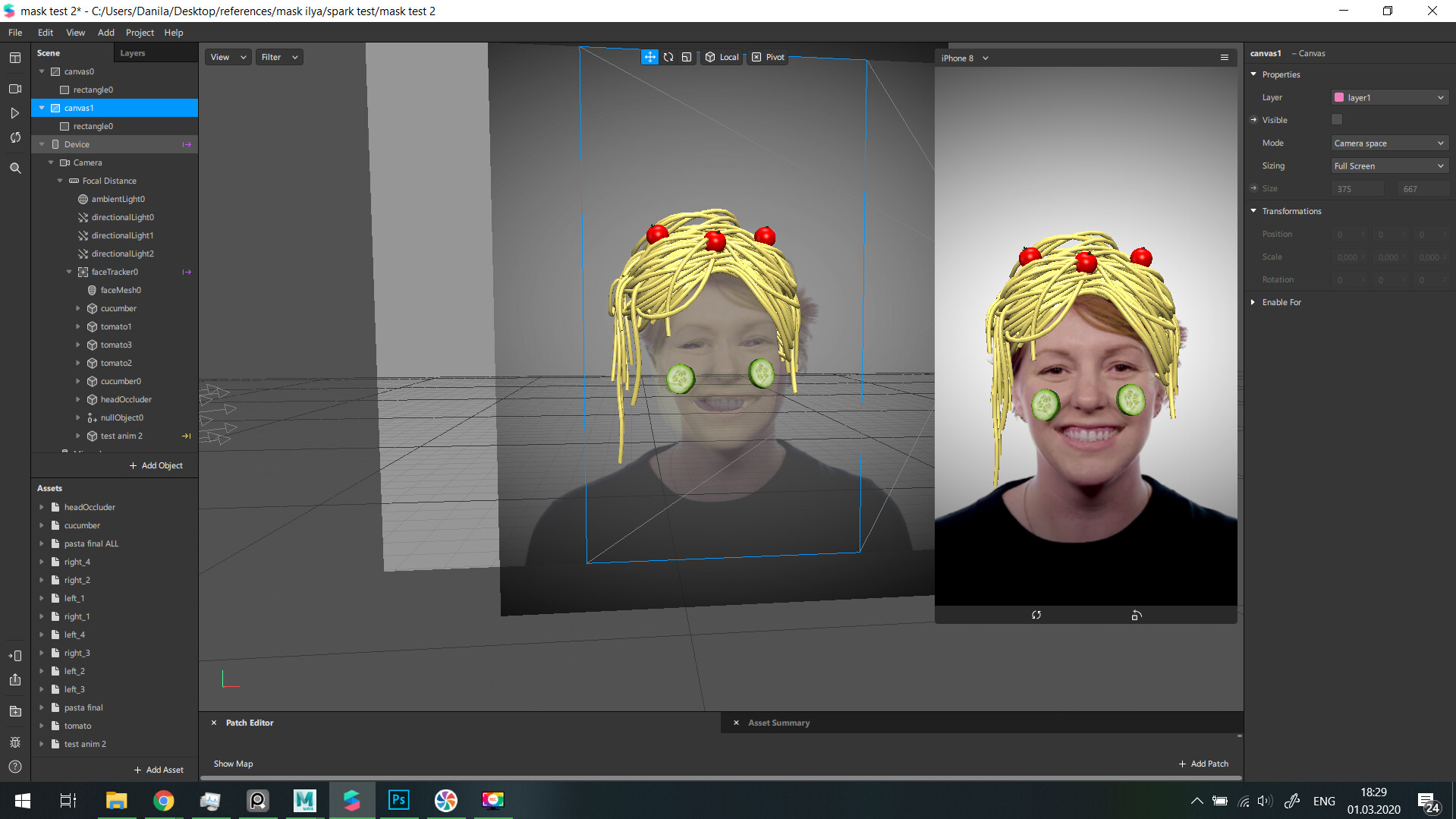1456x819 pixels.
Task: Open File Explorer from the taskbar
Action: [x=116, y=800]
